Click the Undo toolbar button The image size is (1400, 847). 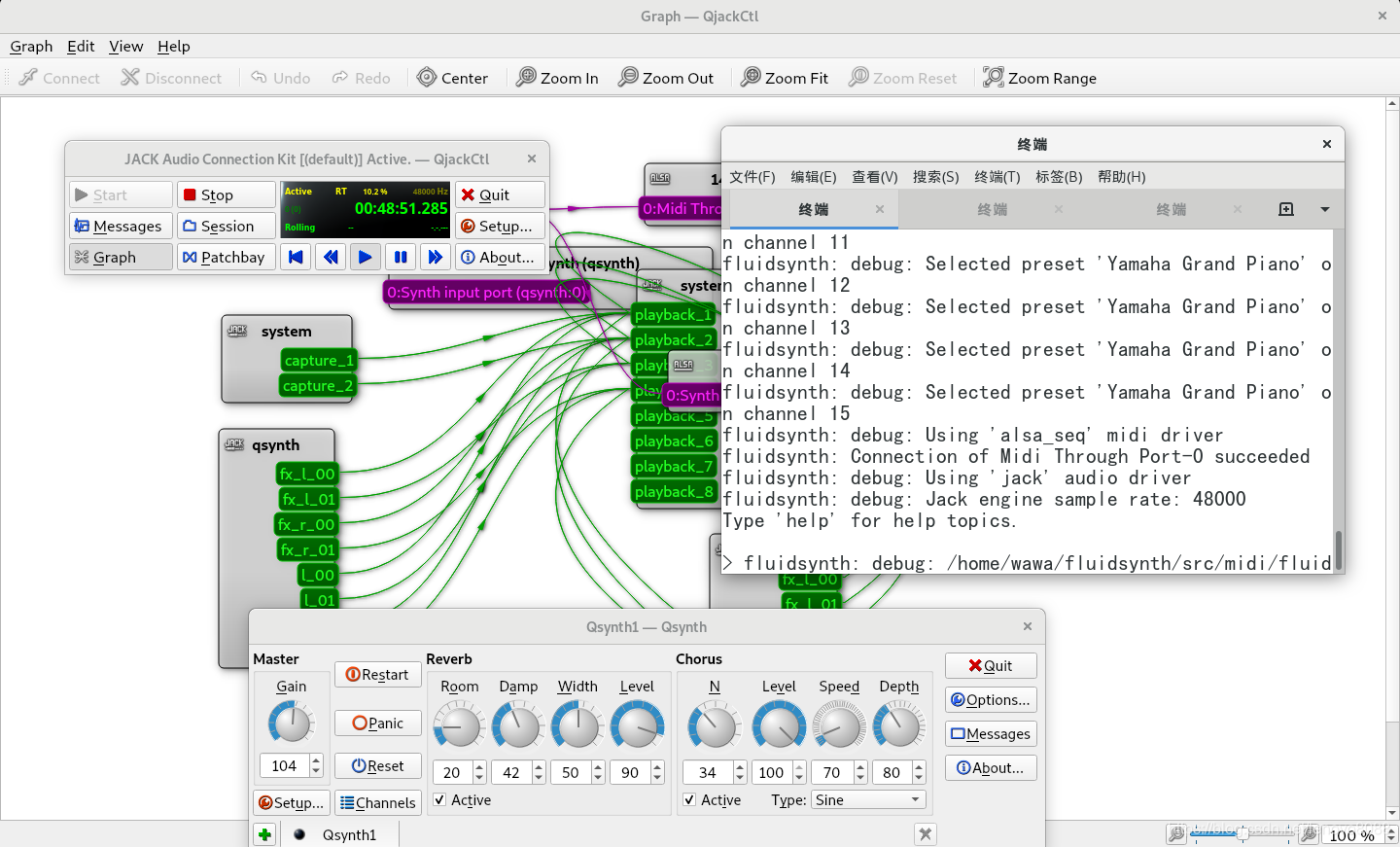tap(280, 78)
